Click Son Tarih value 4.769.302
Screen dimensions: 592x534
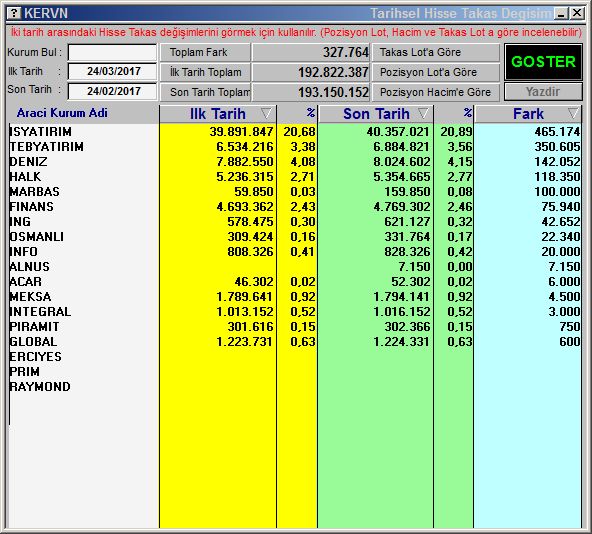pos(402,207)
